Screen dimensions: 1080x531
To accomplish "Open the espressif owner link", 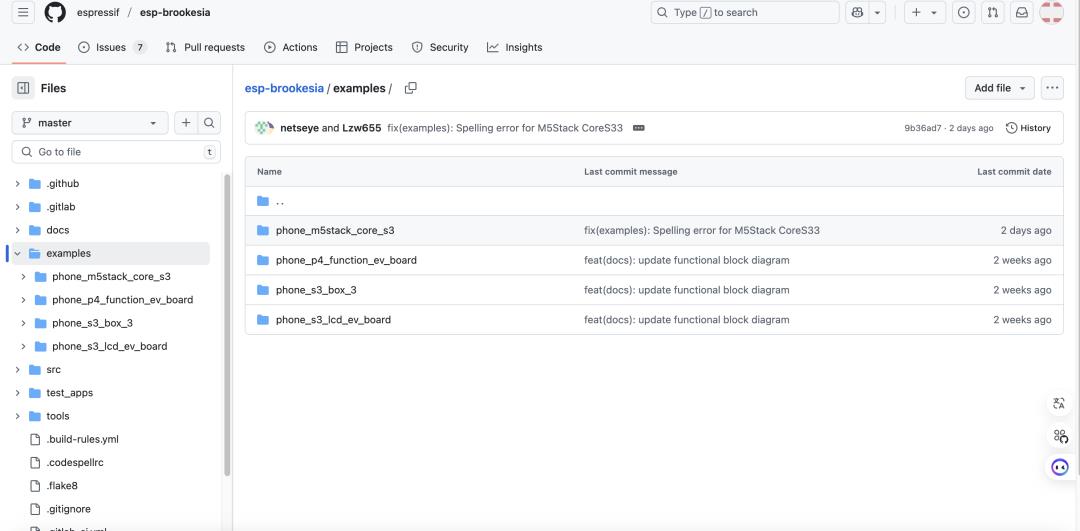I will coord(98,12).
